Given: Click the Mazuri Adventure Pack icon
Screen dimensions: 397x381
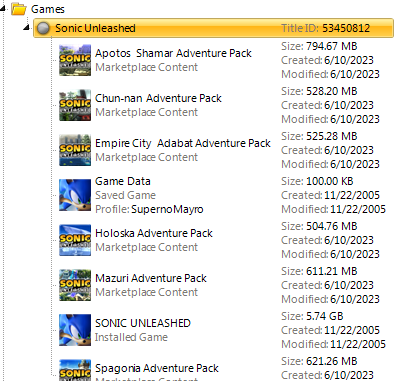Looking at the screenshot, I should [x=75, y=285].
